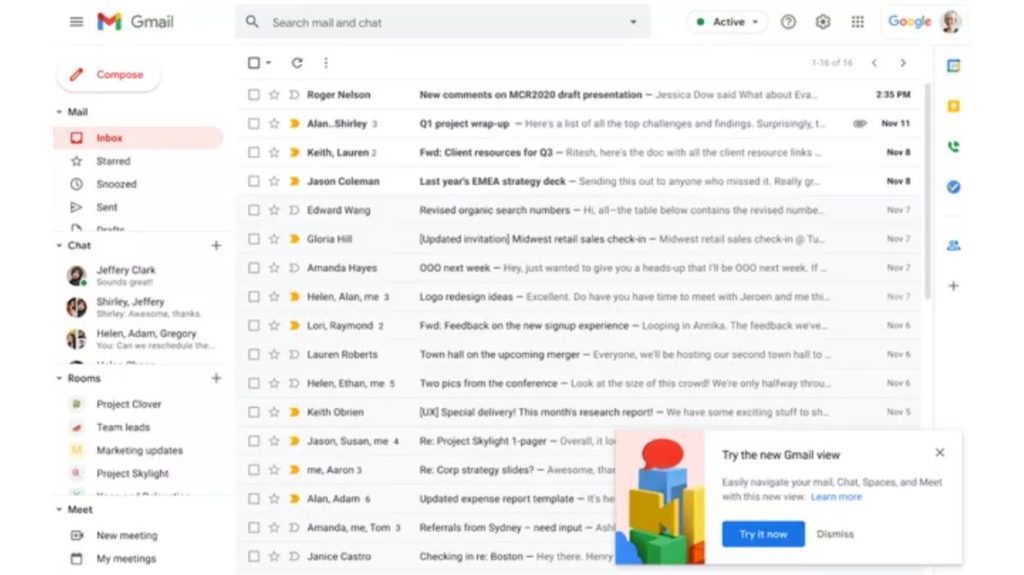Open the Active status dropdown
The width and height of the screenshot is (1024, 575).
click(727, 22)
